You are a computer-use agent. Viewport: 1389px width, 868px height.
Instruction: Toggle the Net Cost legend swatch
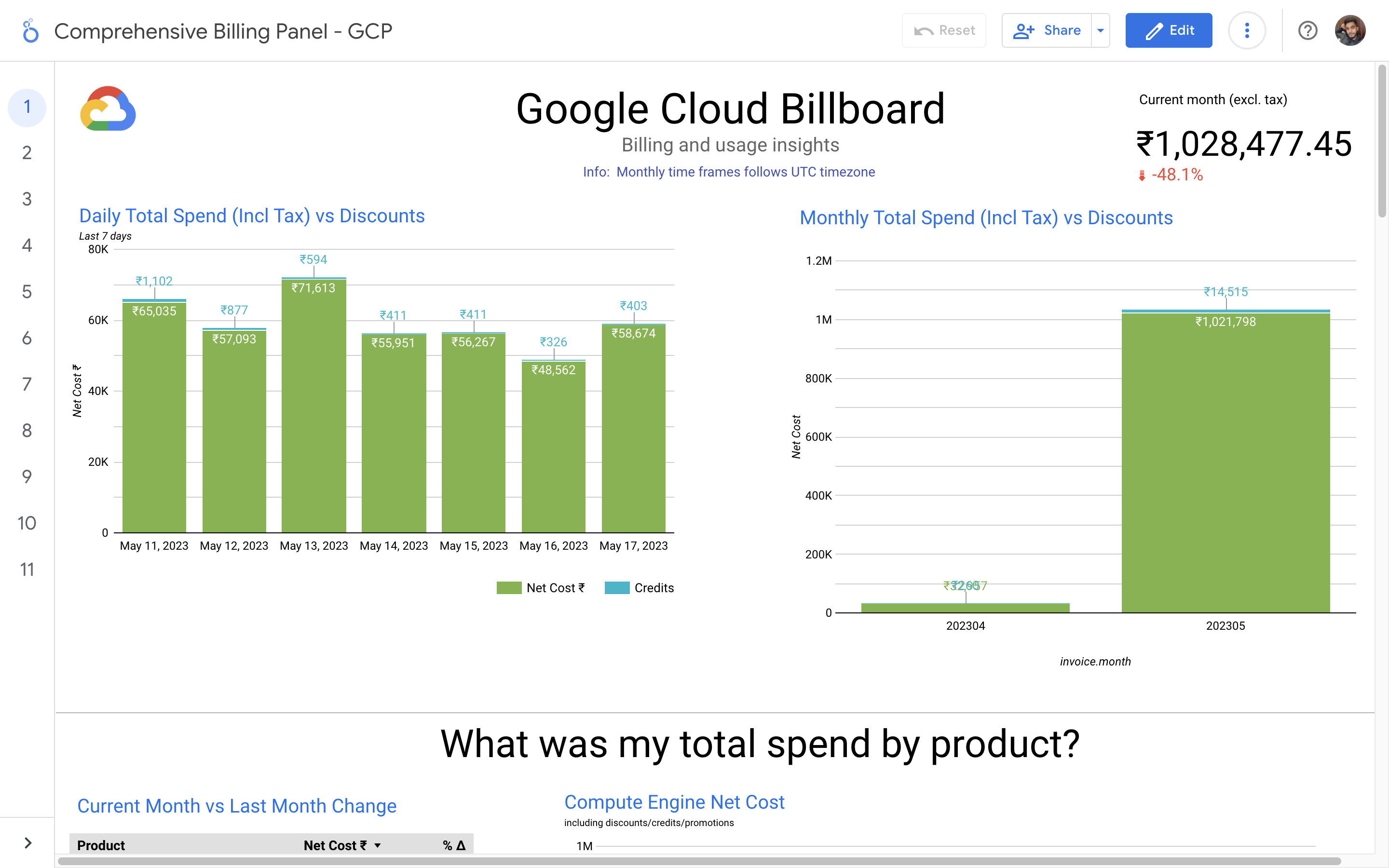coord(508,588)
